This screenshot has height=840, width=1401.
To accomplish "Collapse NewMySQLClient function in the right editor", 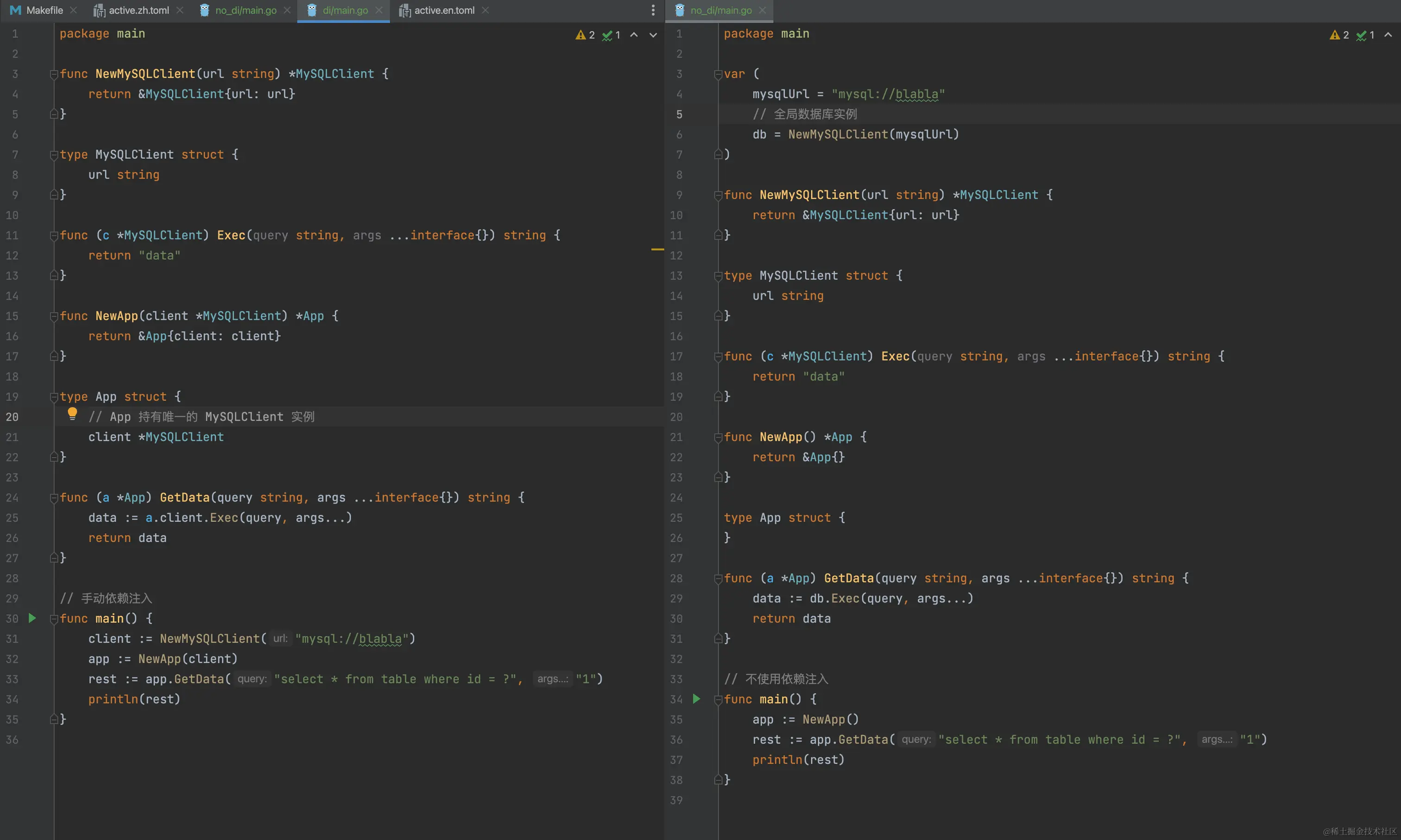I will point(718,195).
